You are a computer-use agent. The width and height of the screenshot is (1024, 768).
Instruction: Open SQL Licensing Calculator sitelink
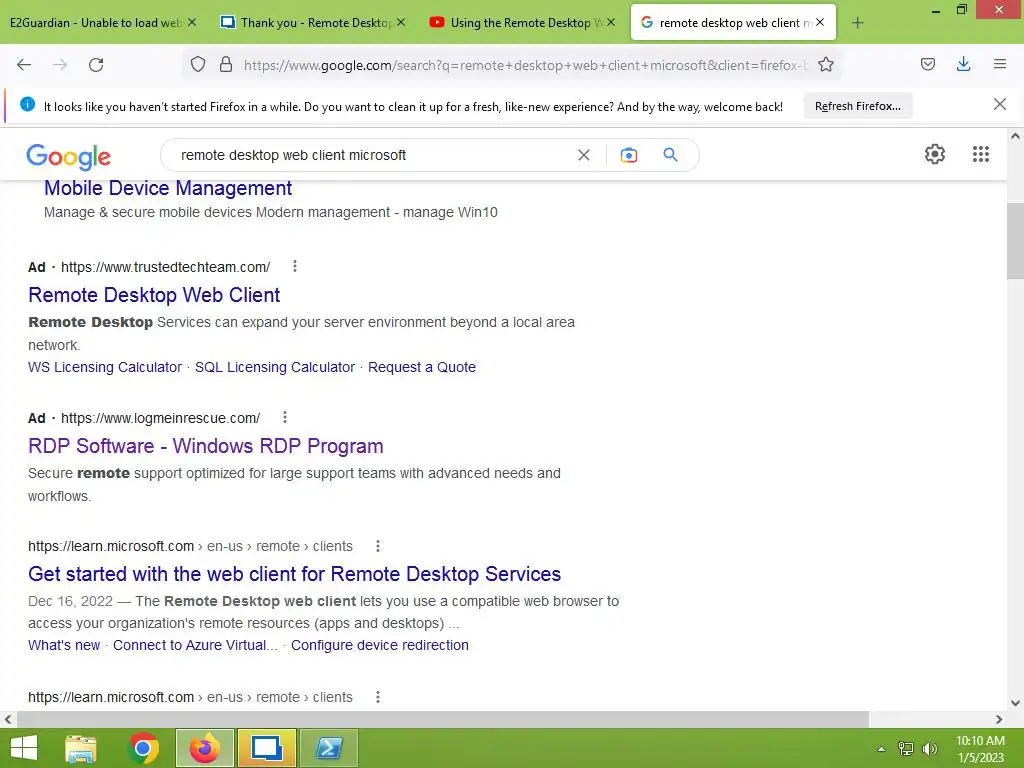[275, 367]
